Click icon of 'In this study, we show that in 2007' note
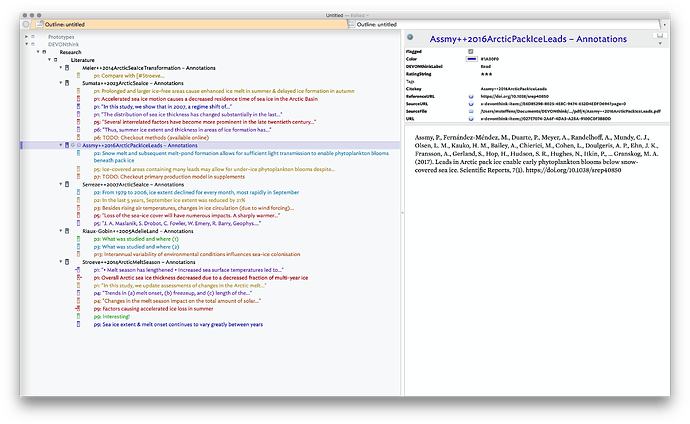The image size is (690, 424). point(78,106)
